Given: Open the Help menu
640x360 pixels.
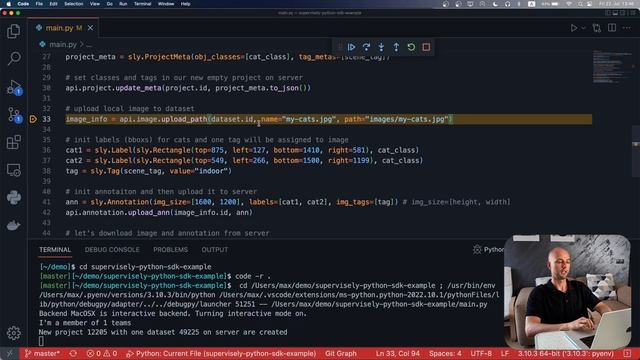Looking at the screenshot, I should [185, 4].
